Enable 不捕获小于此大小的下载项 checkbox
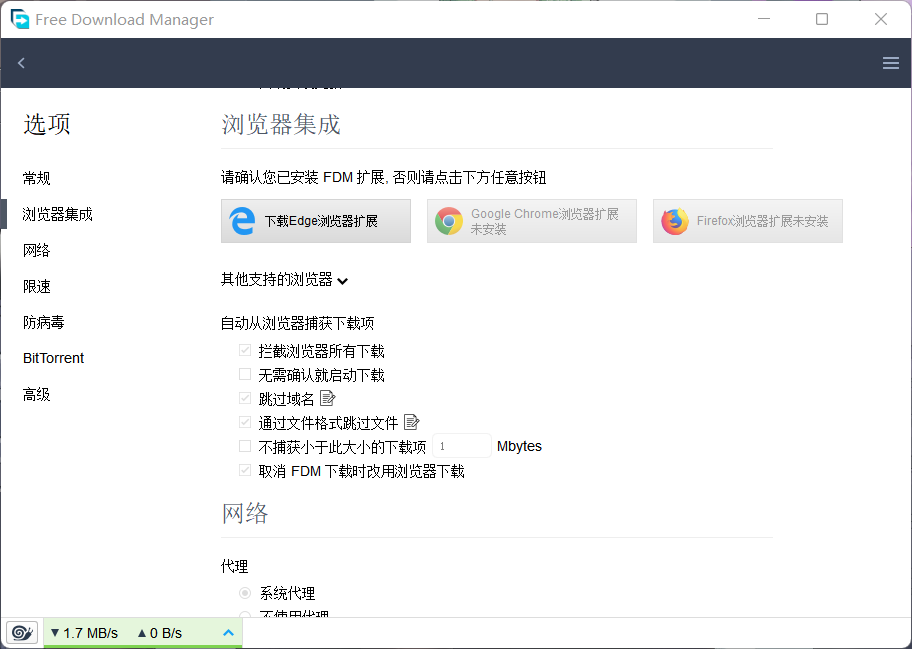This screenshot has height=649, width=912. click(245, 446)
